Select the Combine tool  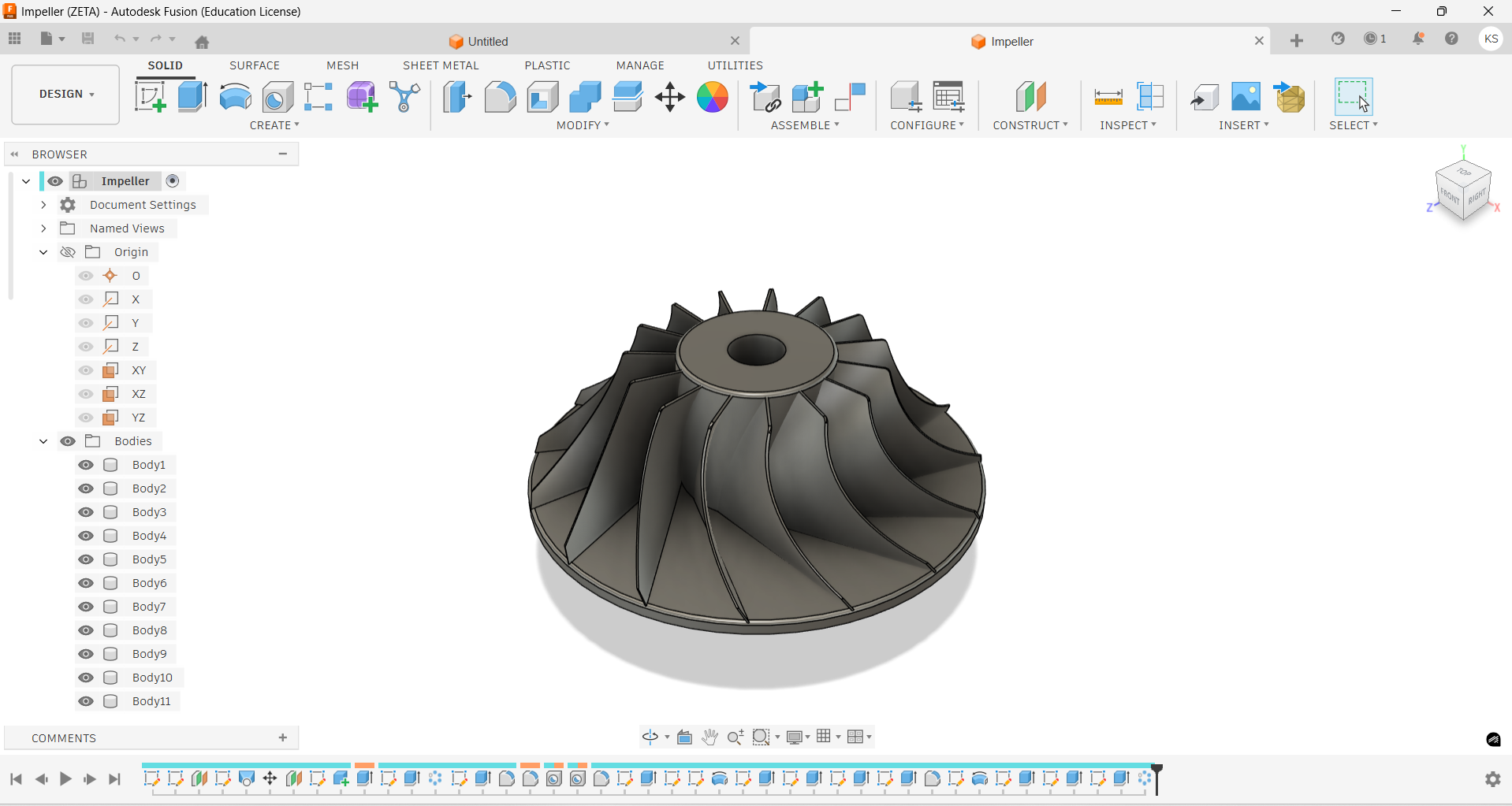pos(585,97)
